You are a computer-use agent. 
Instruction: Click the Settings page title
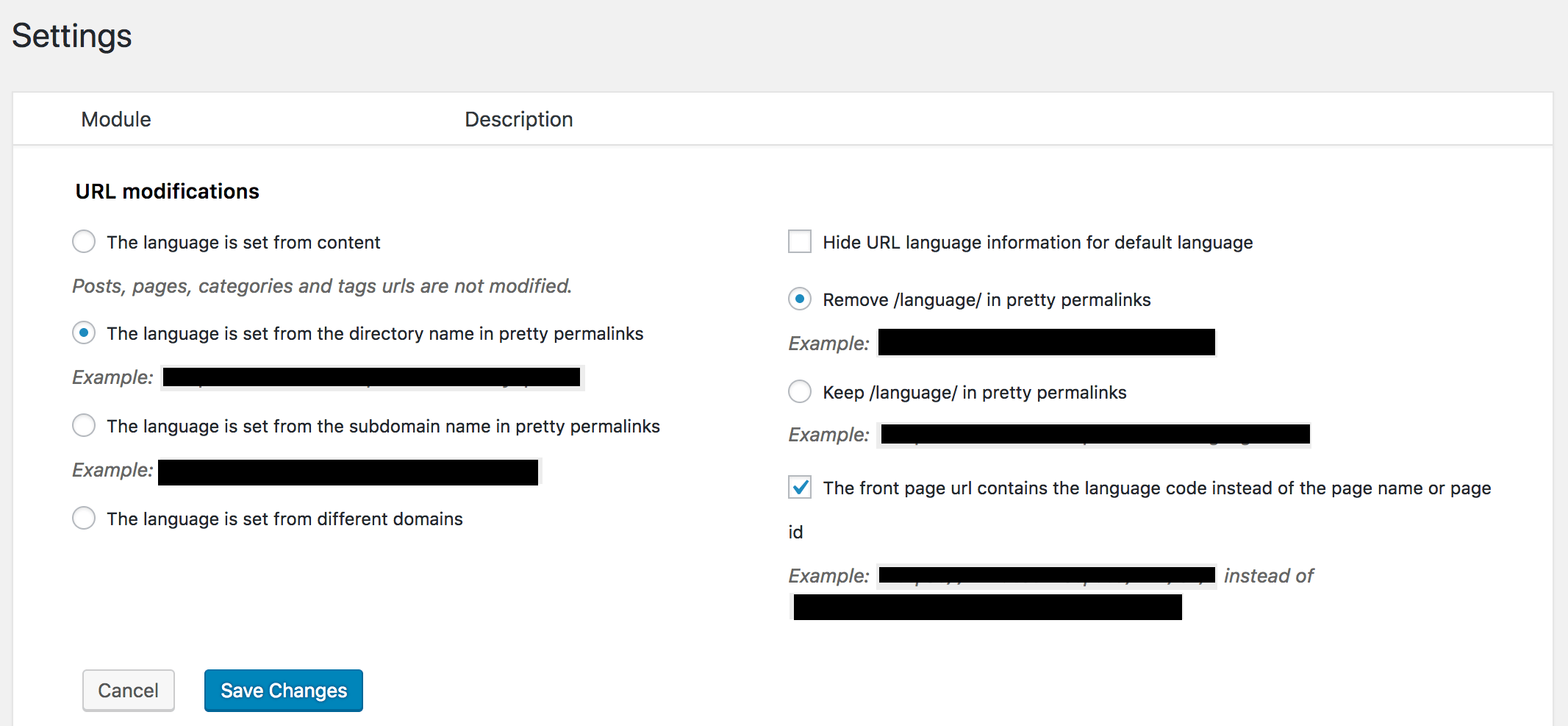[x=72, y=35]
